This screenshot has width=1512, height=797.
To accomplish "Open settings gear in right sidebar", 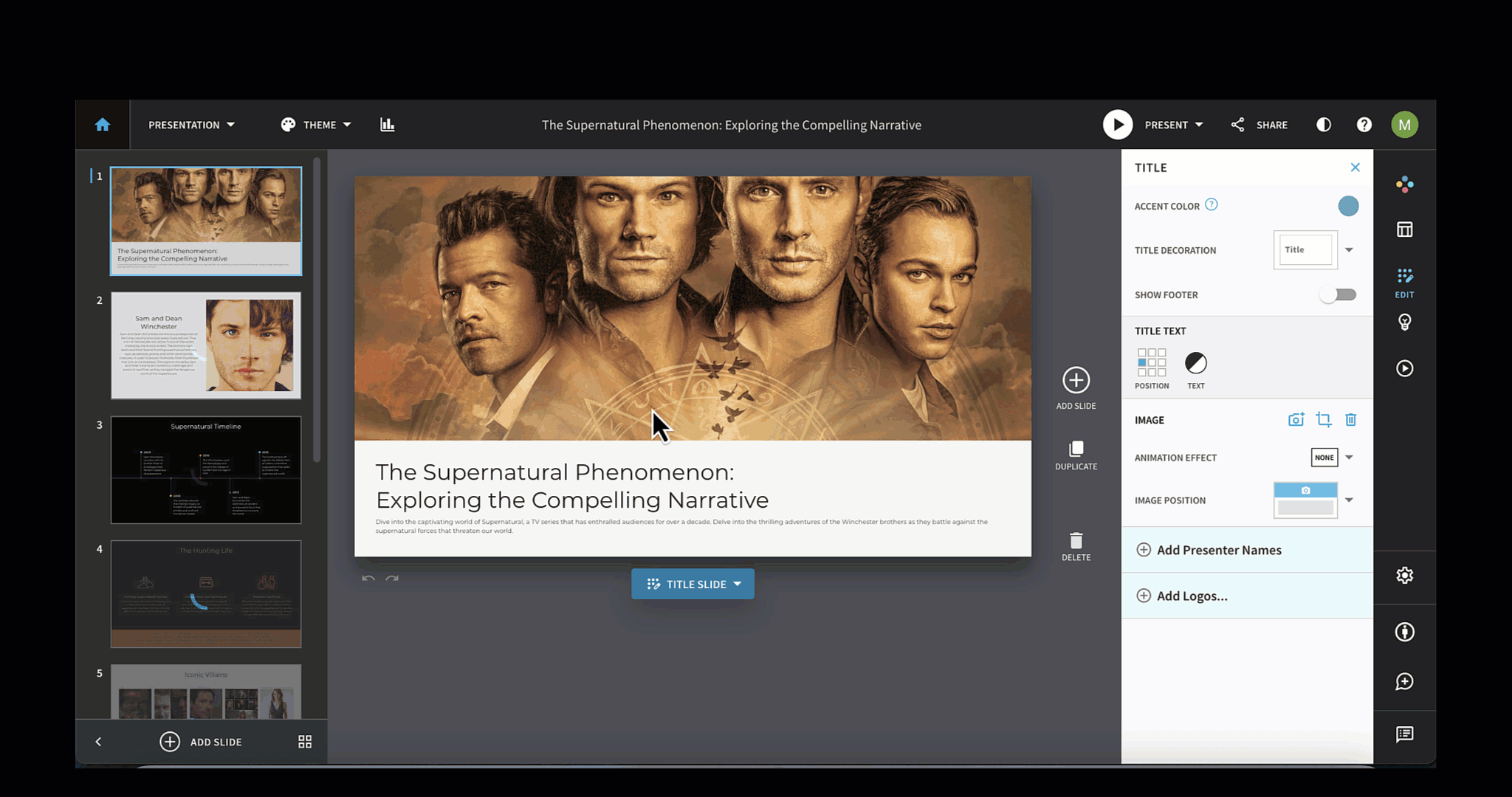I will (x=1405, y=576).
